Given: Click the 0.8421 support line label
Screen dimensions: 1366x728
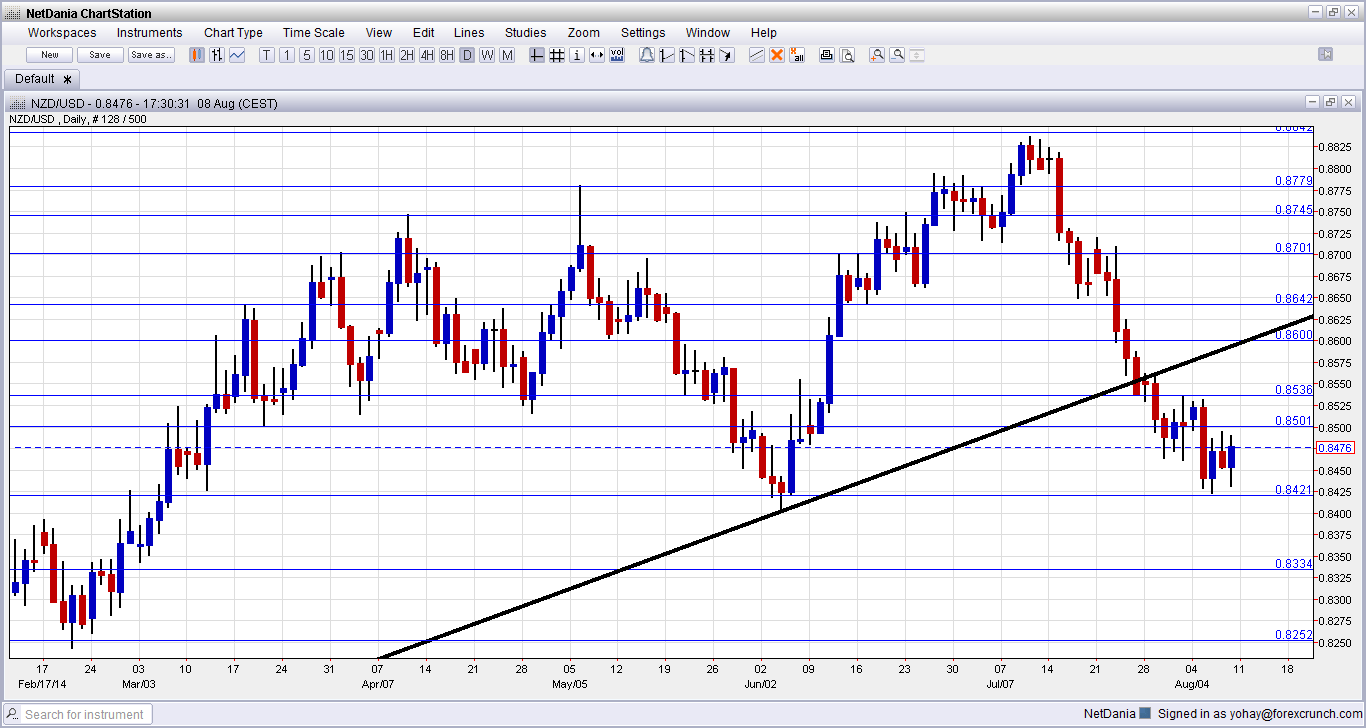Looking at the screenshot, I should [1293, 490].
